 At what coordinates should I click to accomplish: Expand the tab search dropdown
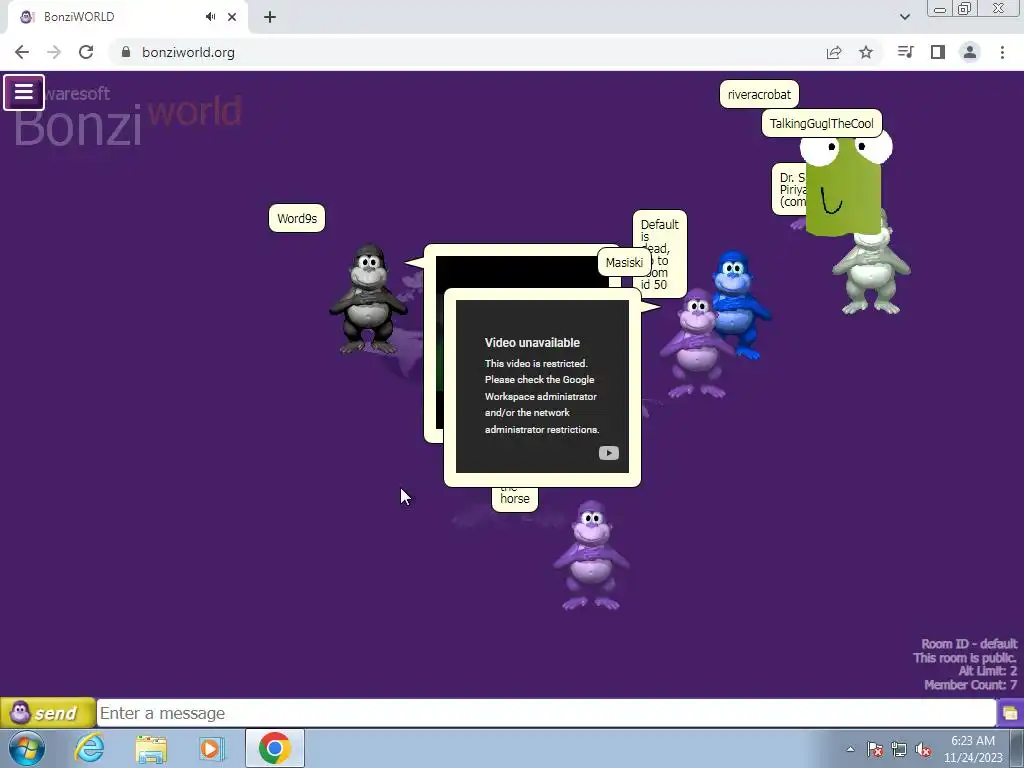click(x=905, y=17)
